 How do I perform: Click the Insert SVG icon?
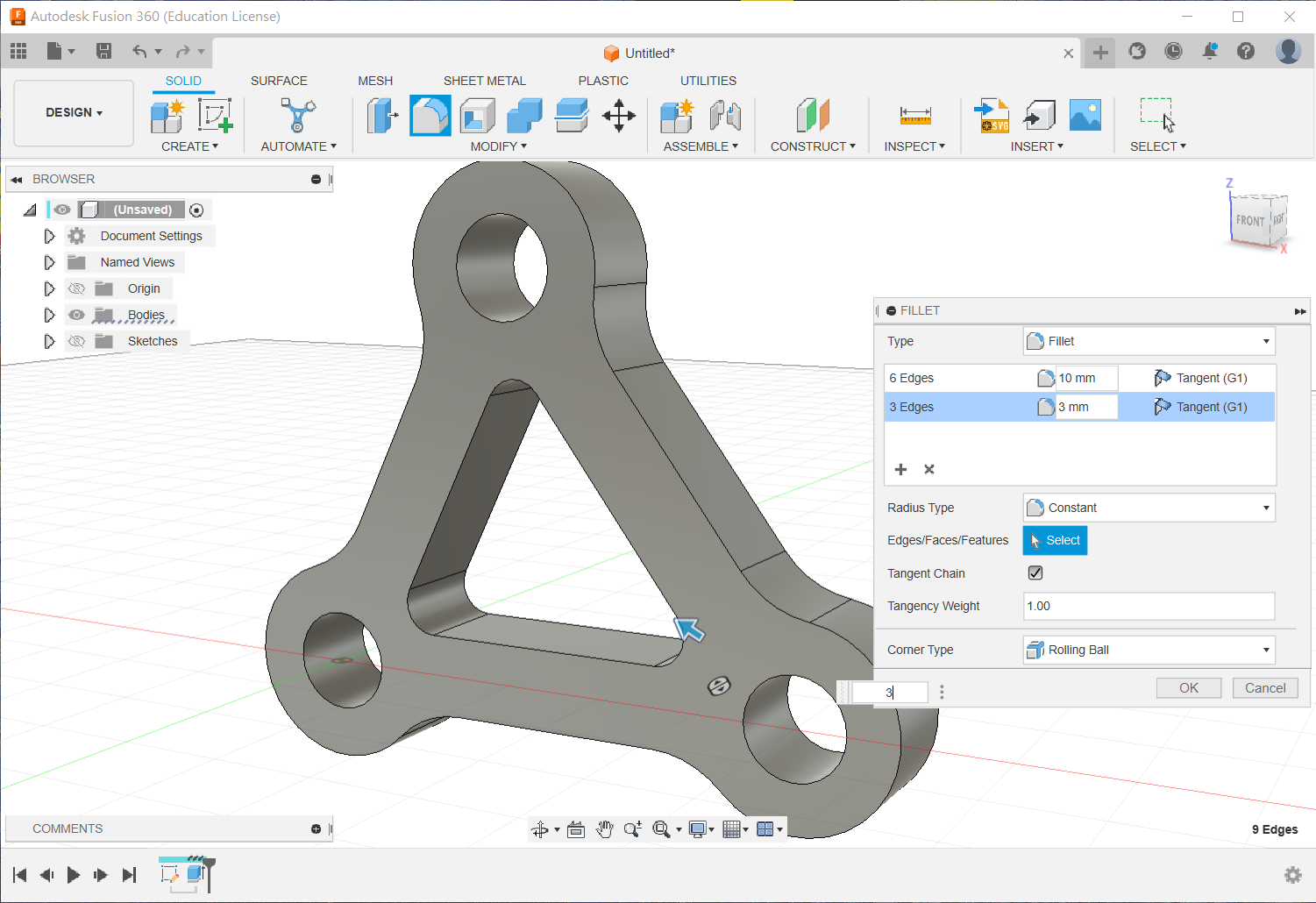click(992, 116)
